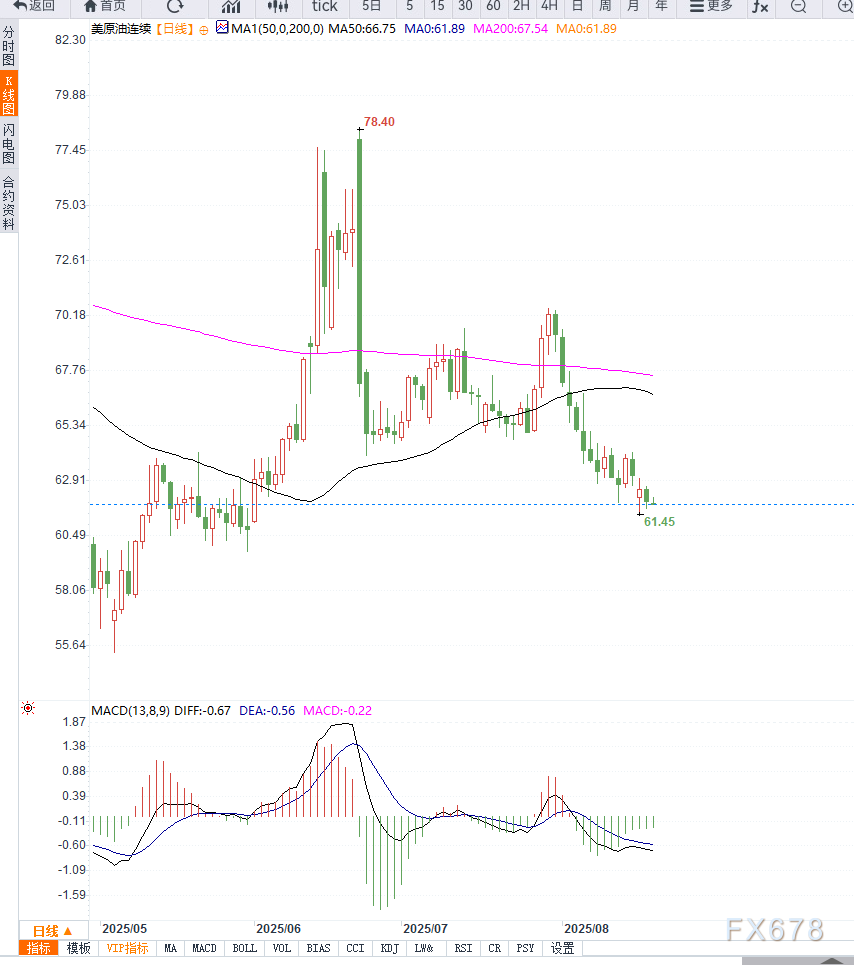Switch to 闪电图 view
This screenshot has height=965, width=854.
(x=9, y=144)
